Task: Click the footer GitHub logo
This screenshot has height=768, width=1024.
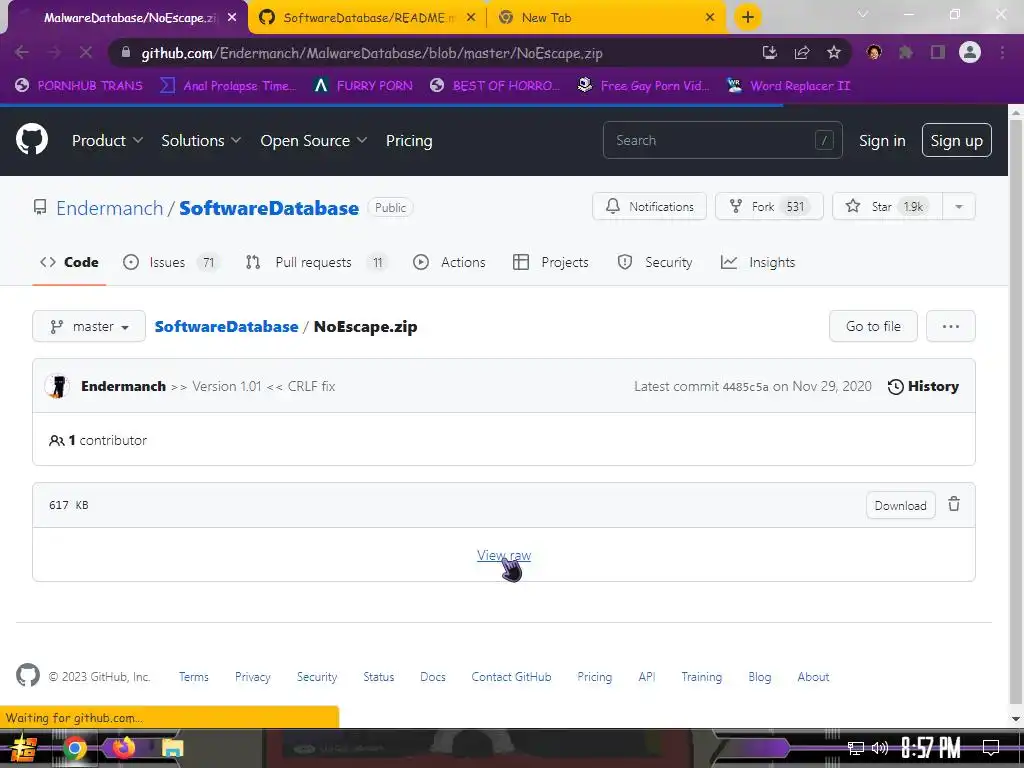Action: [27, 675]
